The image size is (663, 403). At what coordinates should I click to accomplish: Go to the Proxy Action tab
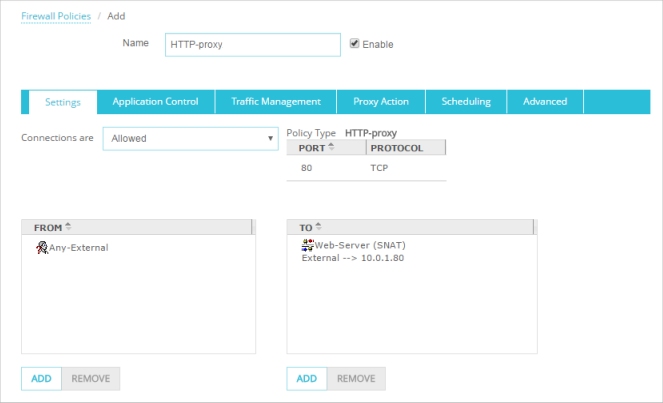click(x=380, y=102)
